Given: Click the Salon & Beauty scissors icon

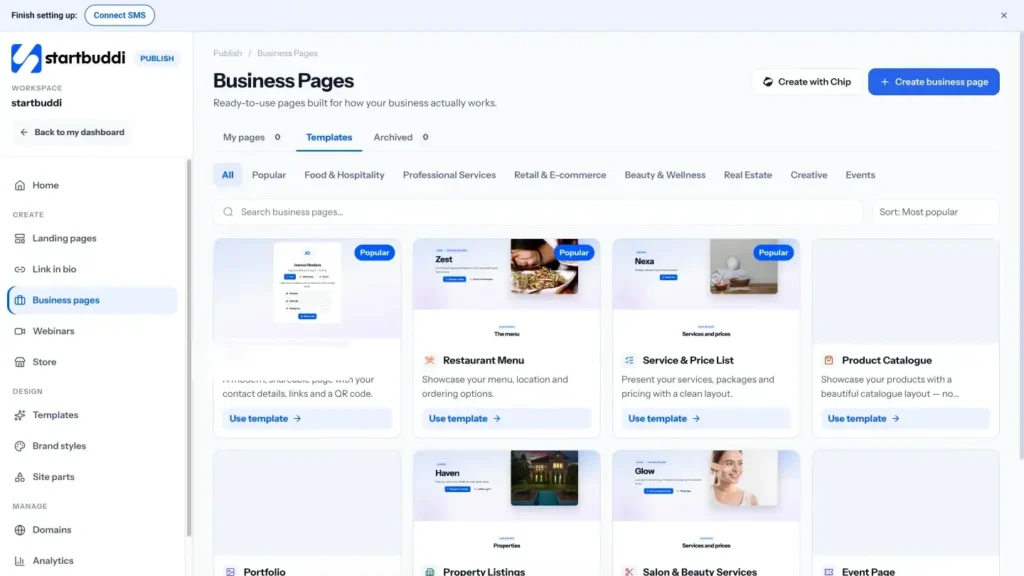Looking at the screenshot, I should tap(629, 571).
